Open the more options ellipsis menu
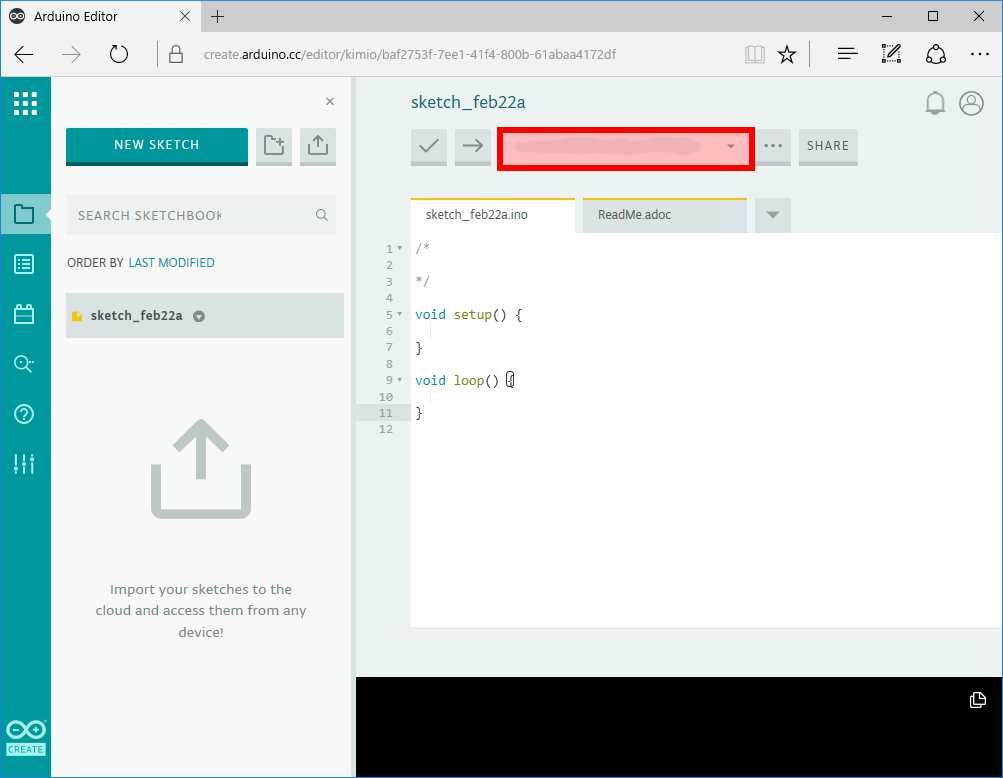The height and width of the screenshot is (778, 1003). tap(773, 147)
